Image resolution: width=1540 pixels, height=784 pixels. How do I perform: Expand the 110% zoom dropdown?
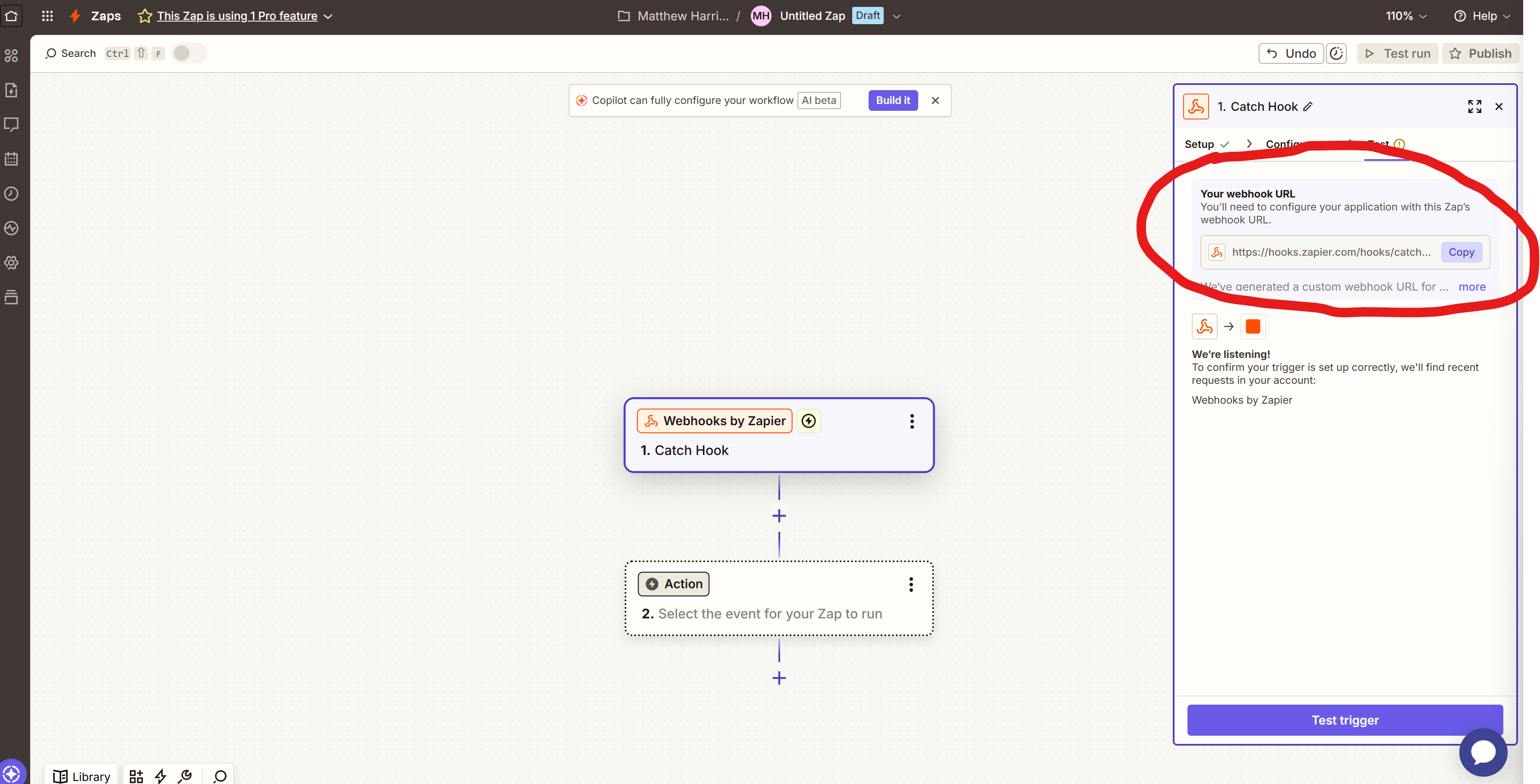click(1406, 16)
